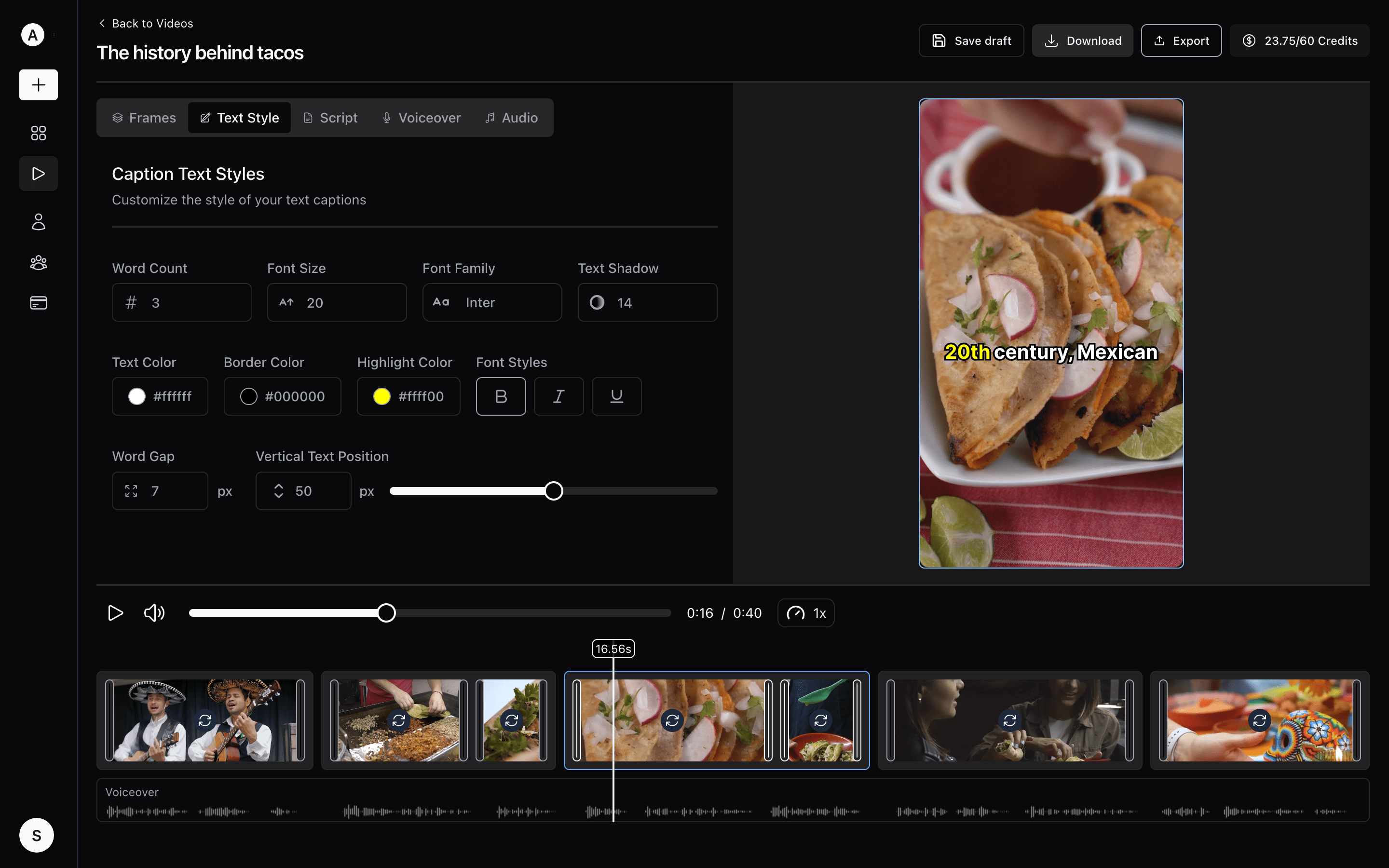Click the Font Size input field
This screenshot has width=1389, height=868.
[x=337, y=302]
